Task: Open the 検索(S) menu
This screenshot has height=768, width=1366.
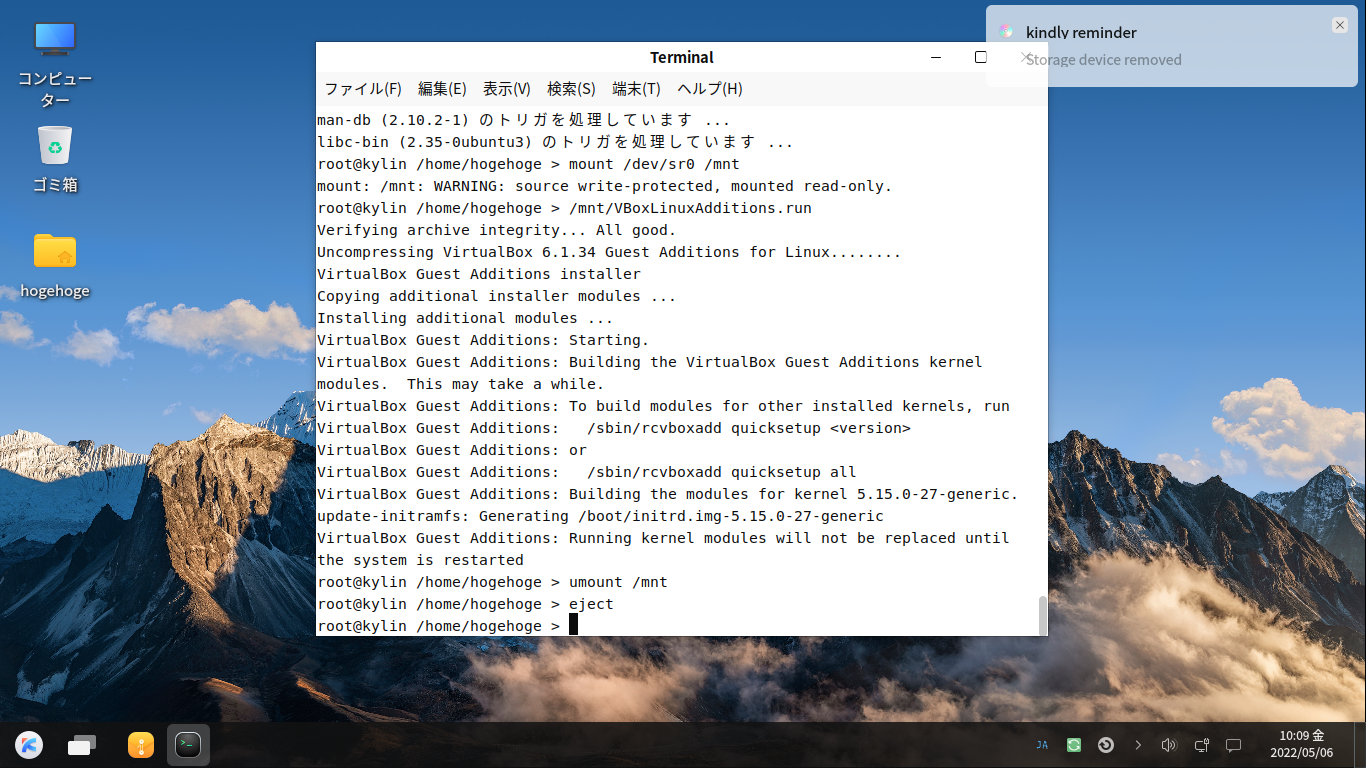Action: pos(571,89)
